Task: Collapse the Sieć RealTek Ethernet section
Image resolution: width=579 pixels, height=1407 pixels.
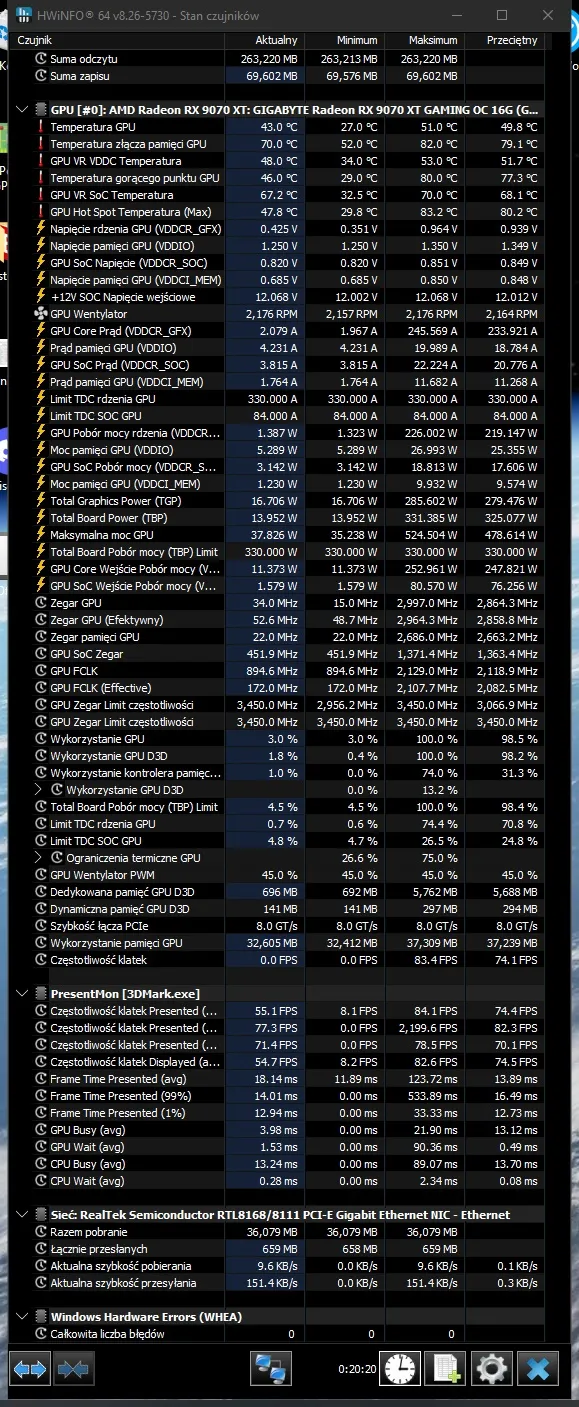Action: point(23,1215)
